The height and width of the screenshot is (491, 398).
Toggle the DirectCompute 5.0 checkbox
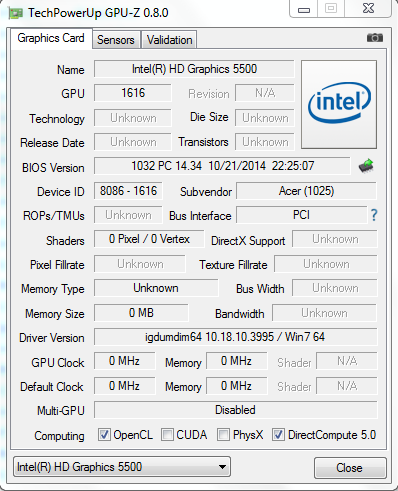pyautogui.click(x=278, y=435)
